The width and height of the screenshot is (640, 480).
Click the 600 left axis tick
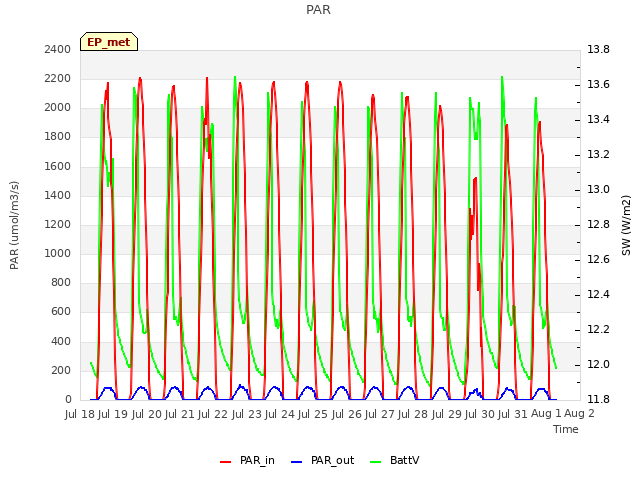pos(61,312)
